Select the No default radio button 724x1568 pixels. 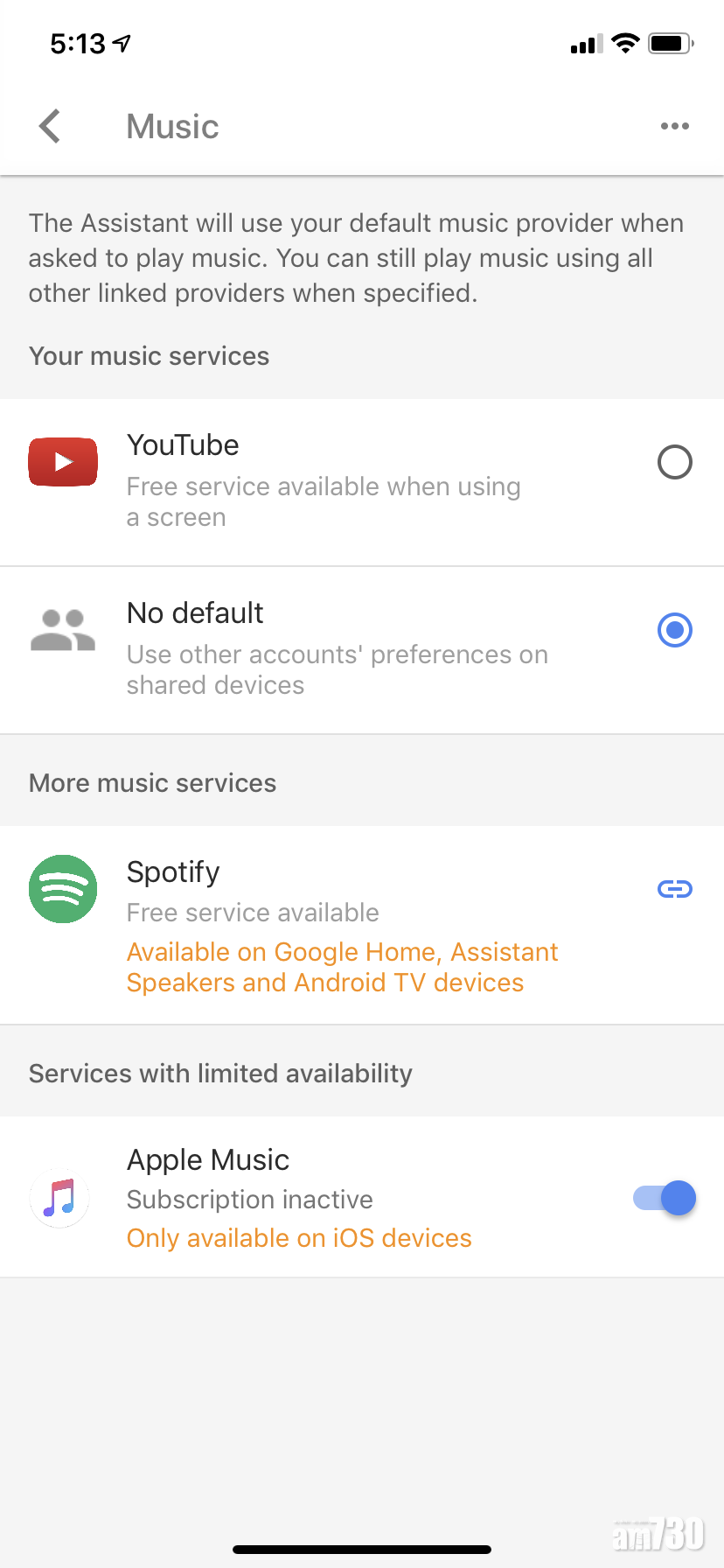coord(674,630)
